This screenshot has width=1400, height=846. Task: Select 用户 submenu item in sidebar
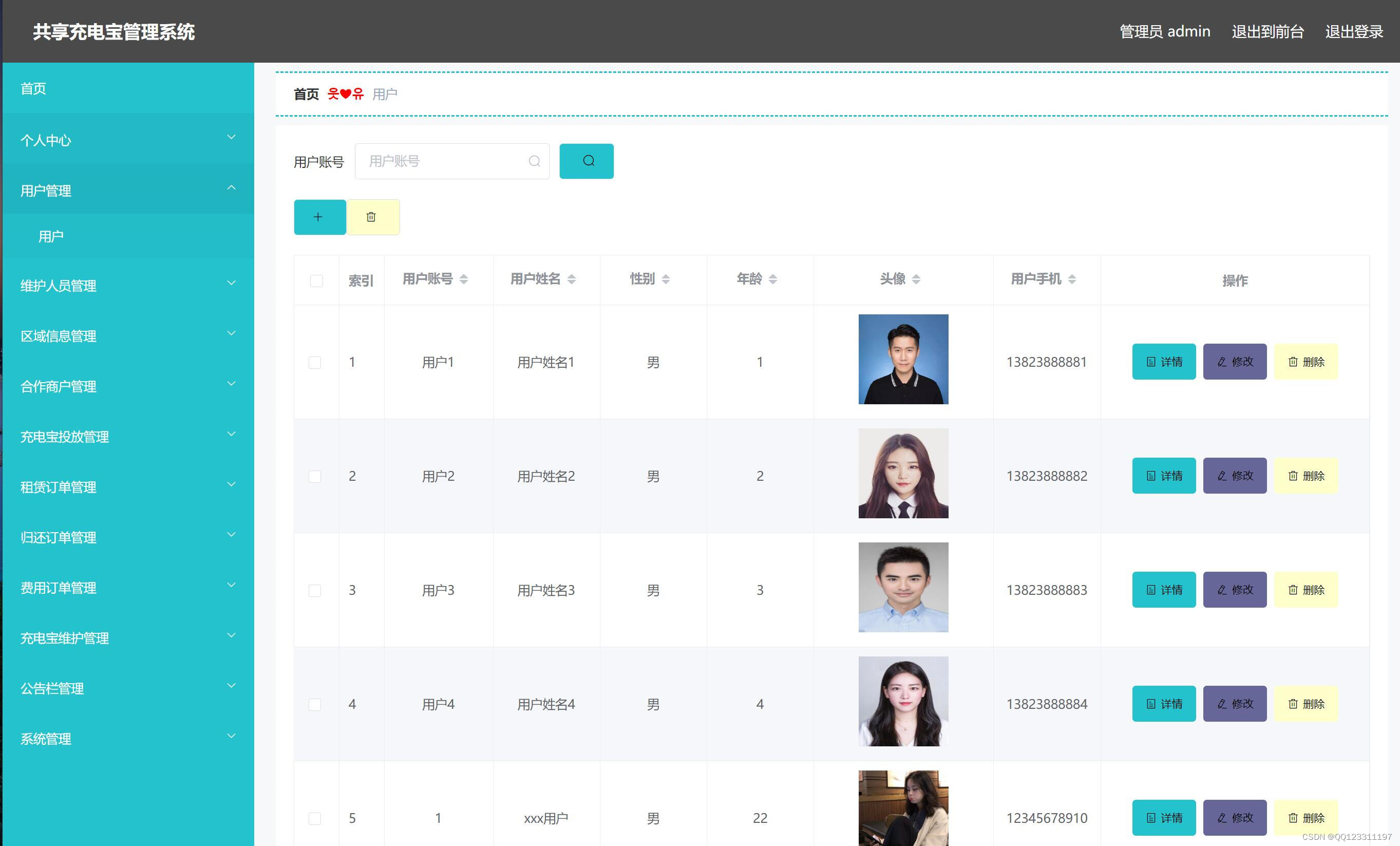coord(128,236)
